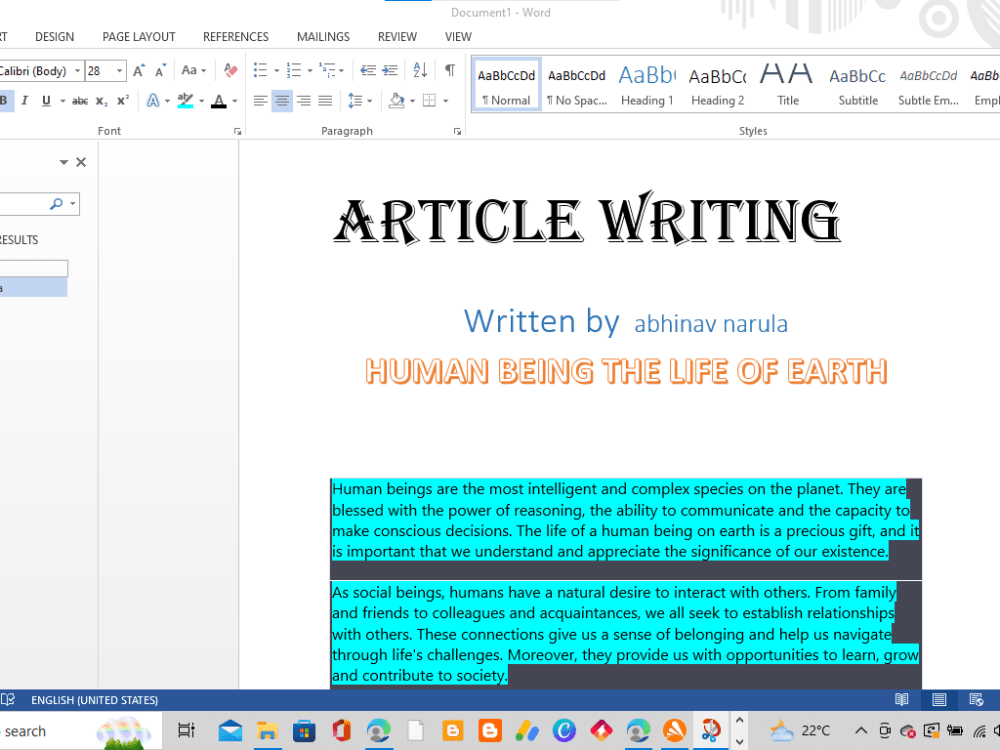
Task: Open Mail app from taskbar
Action: coord(230,731)
